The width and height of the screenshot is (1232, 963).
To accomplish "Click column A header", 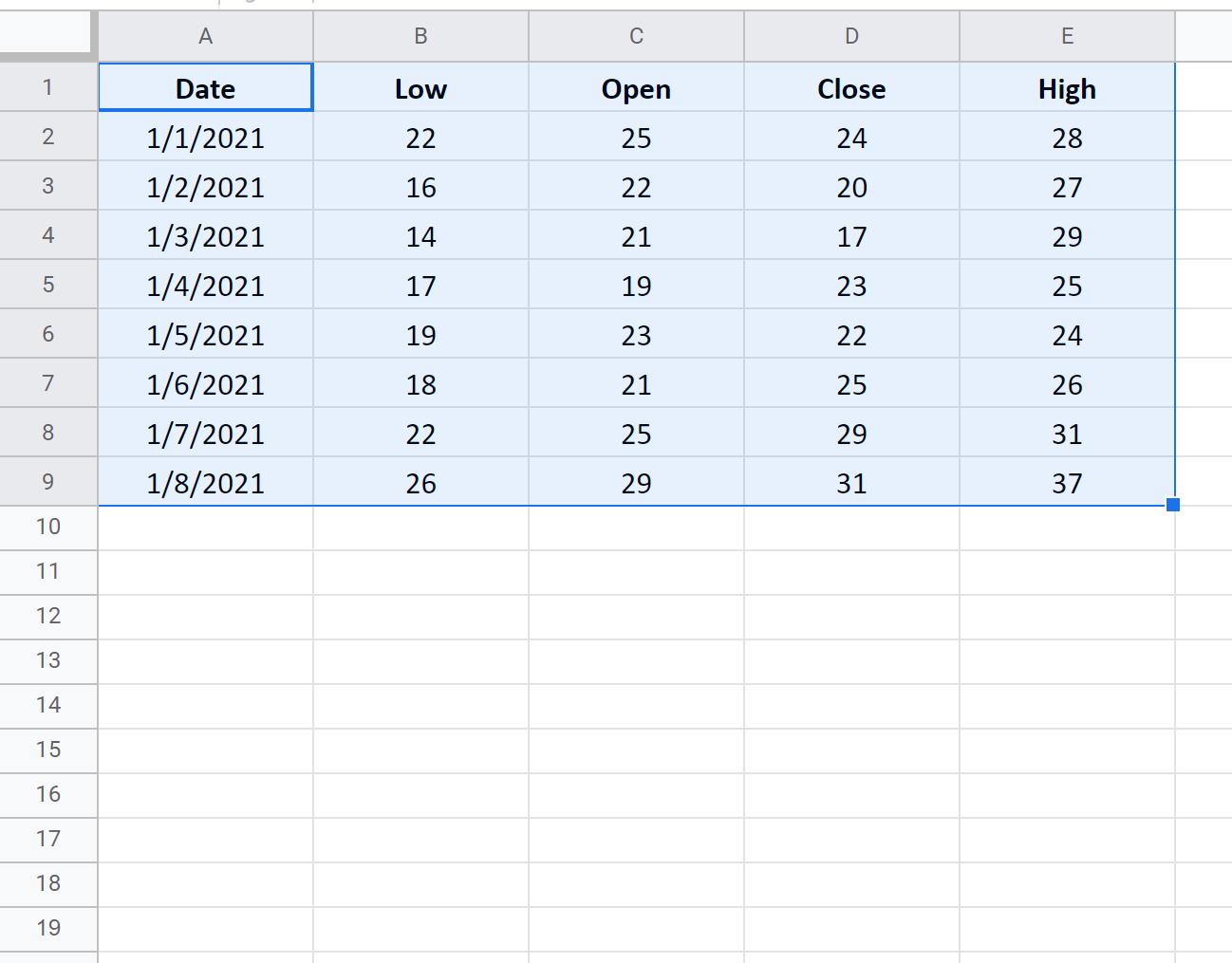I will tap(205, 36).
